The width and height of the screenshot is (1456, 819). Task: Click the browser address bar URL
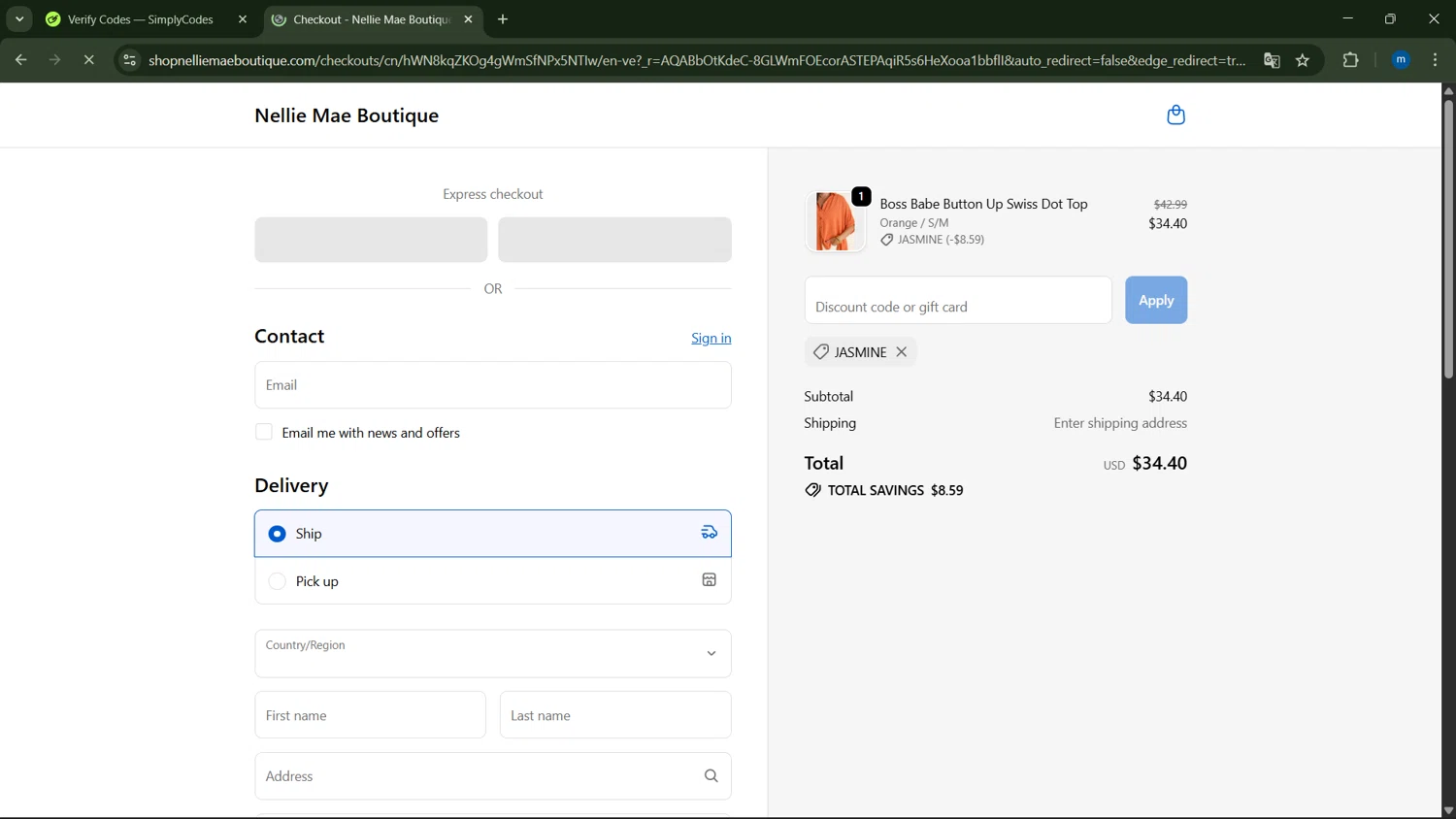click(697, 60)
